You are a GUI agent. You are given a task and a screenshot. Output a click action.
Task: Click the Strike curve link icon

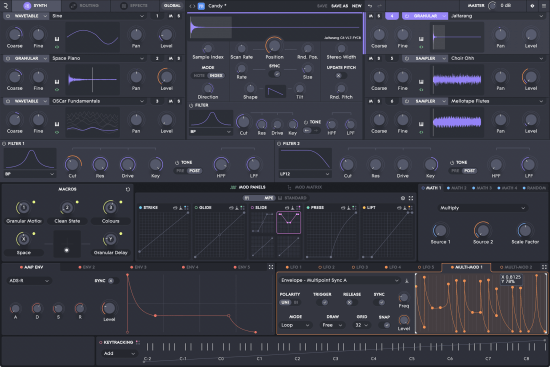(175, 208)
